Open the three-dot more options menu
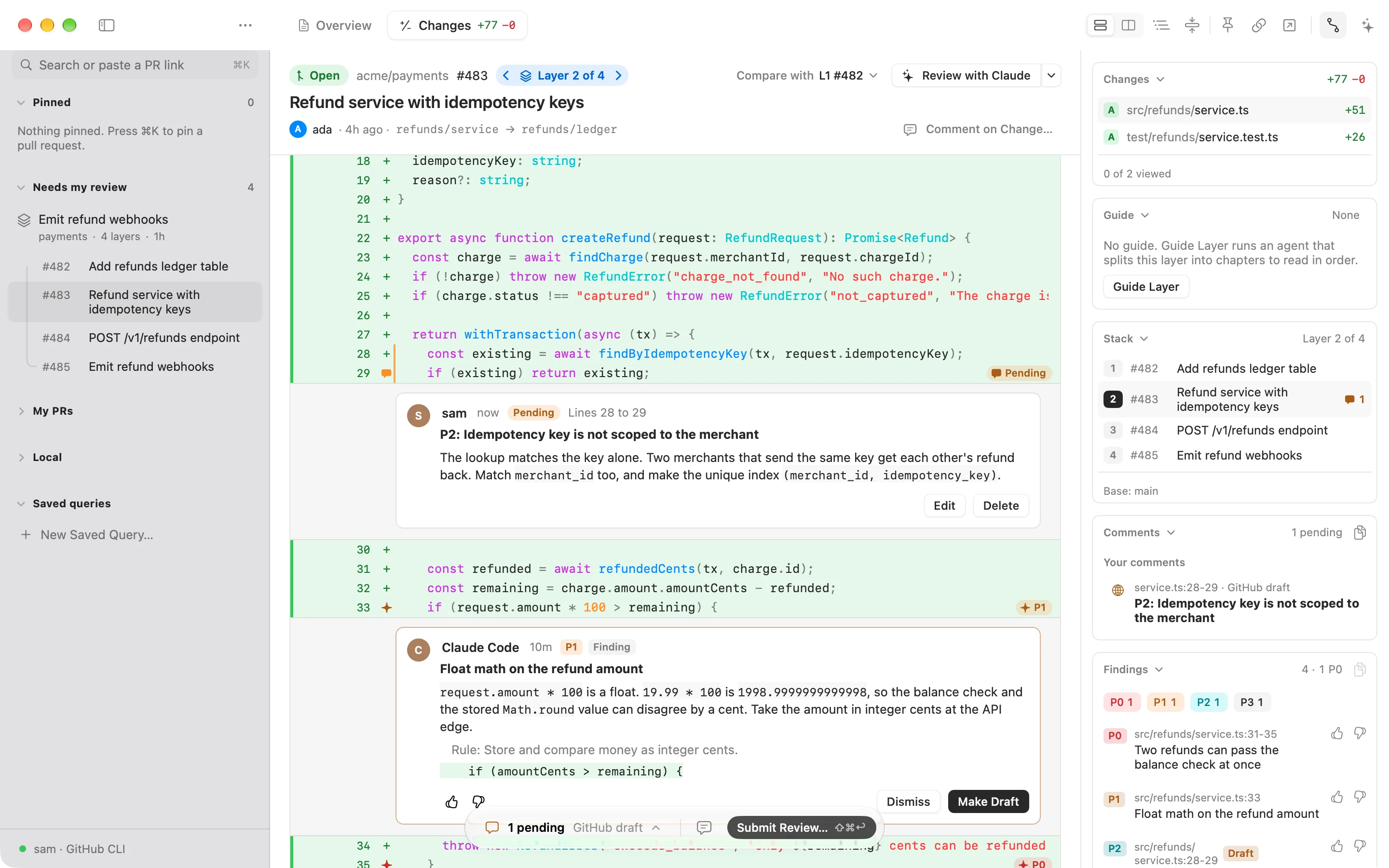 click(x=245, y=25)
